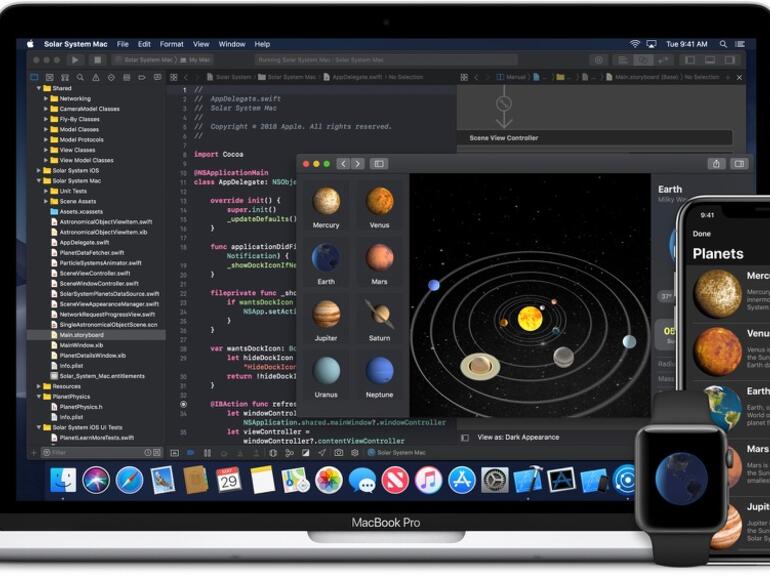Viewport: 770px width, 578px height.
Task: Select the Saturn planet thumbnail
Action: [379, 320]
